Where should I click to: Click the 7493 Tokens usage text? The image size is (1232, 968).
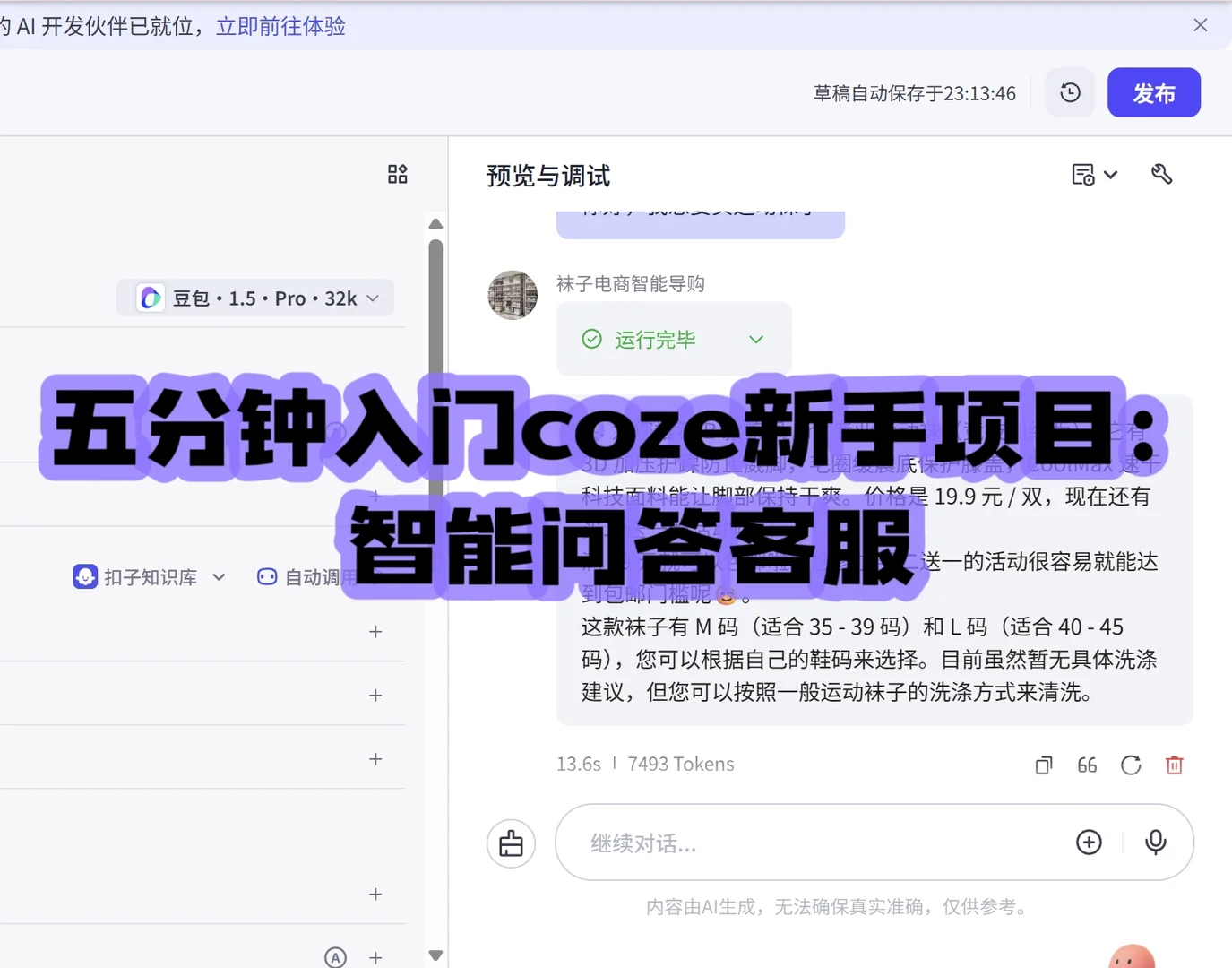(x=681, y=764)
